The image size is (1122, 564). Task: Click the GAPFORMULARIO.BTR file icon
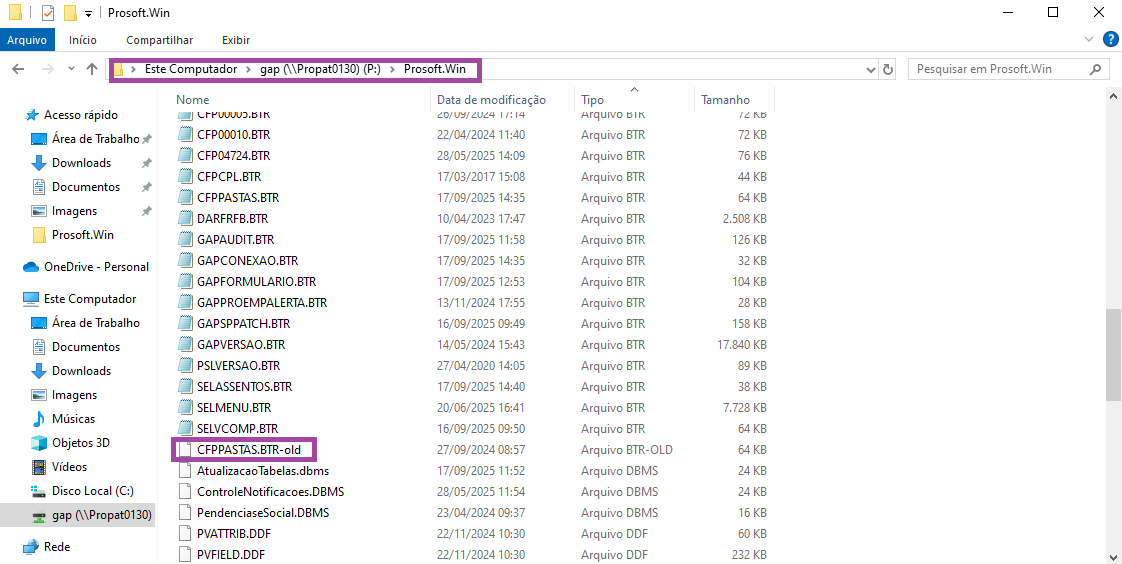185,281
